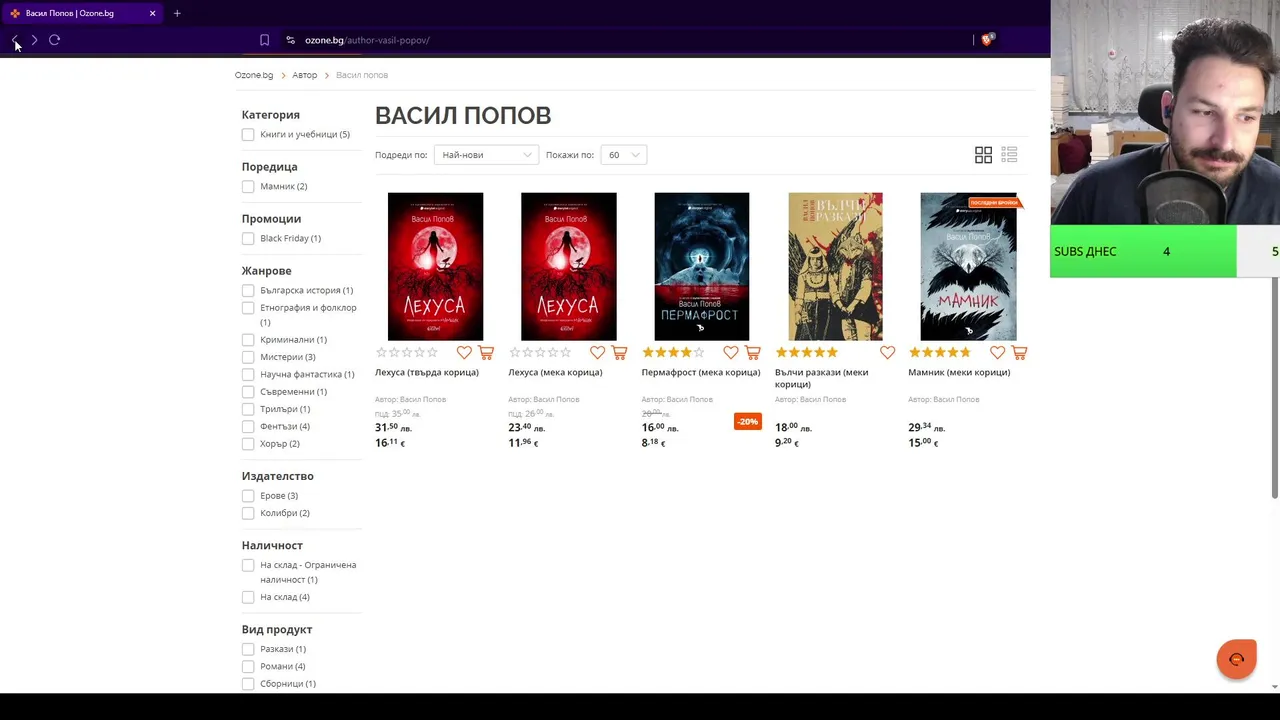Add Вълчи разкази to wishlist heart
Image resolution: width=1280 pixels, height=720 pixels.
[x=887, y=352]
